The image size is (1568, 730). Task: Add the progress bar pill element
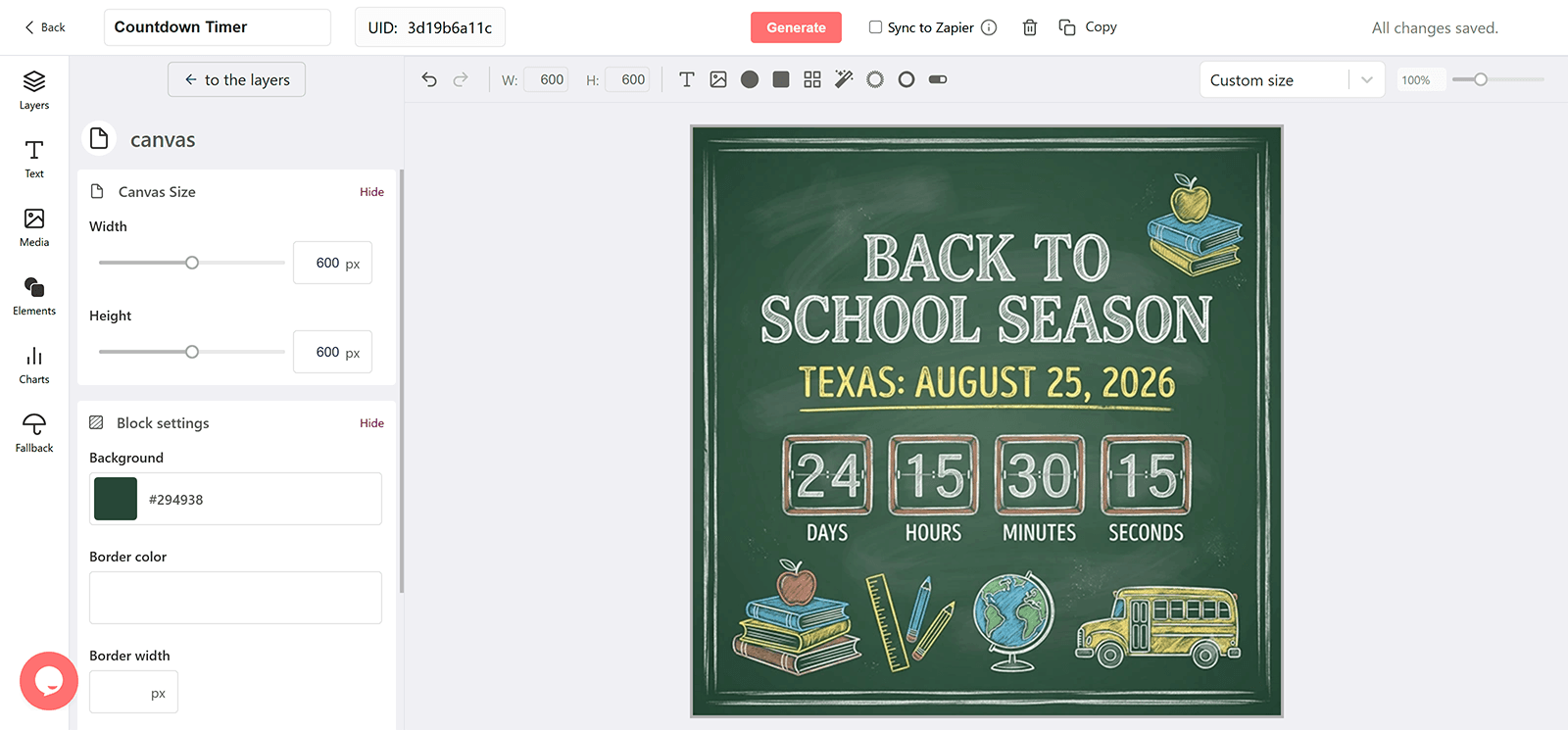(938, 79)
